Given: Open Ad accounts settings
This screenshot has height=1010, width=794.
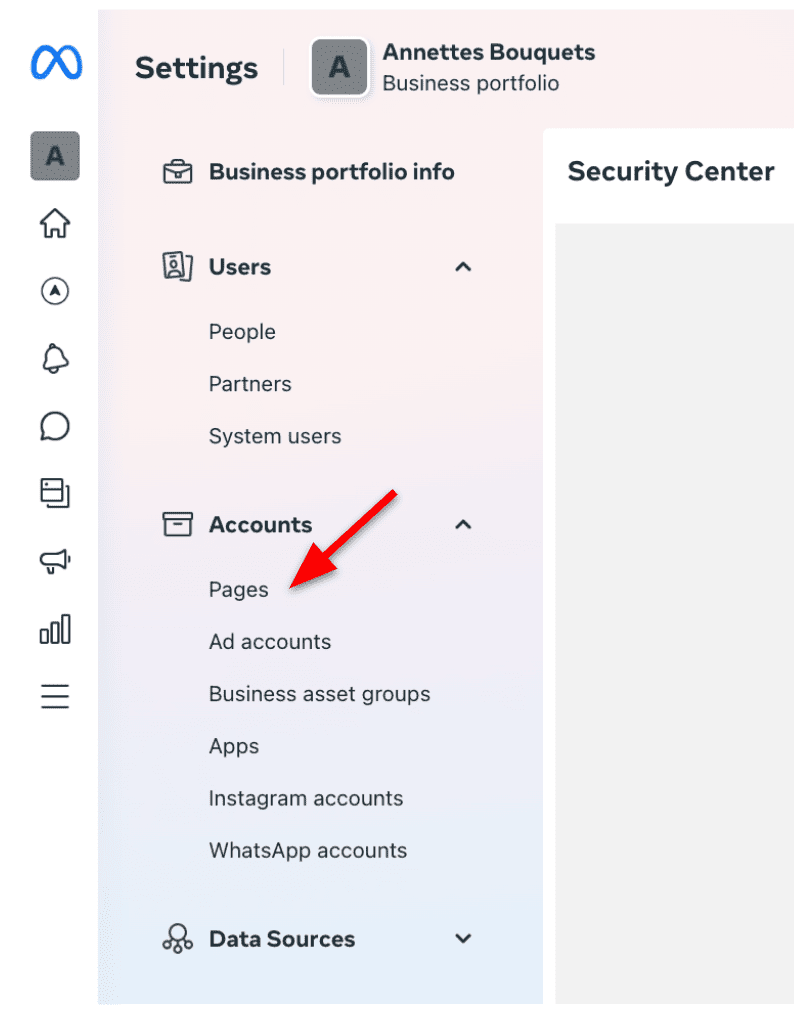Looking at the screenshot, I should click(270, 641).
